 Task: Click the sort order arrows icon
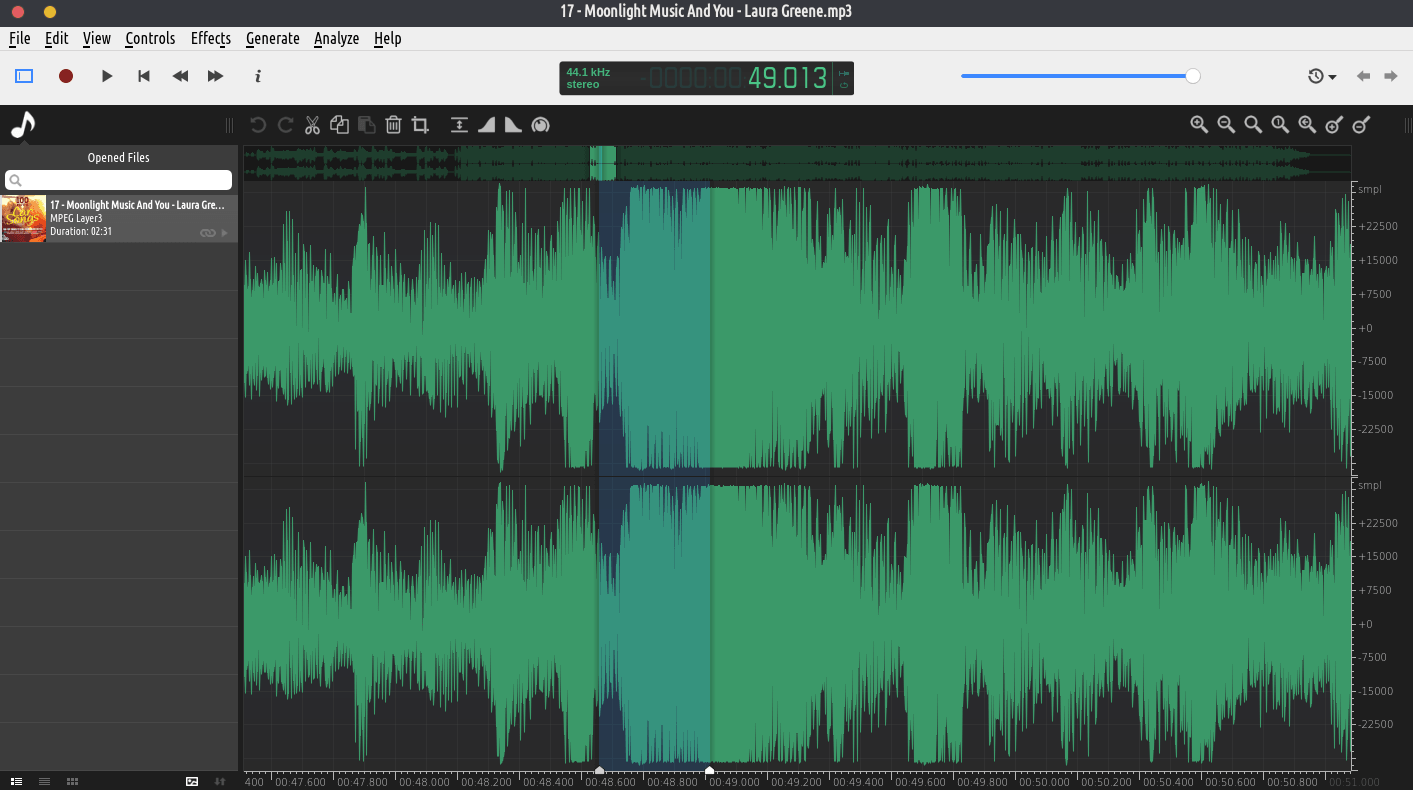[220, 781]
